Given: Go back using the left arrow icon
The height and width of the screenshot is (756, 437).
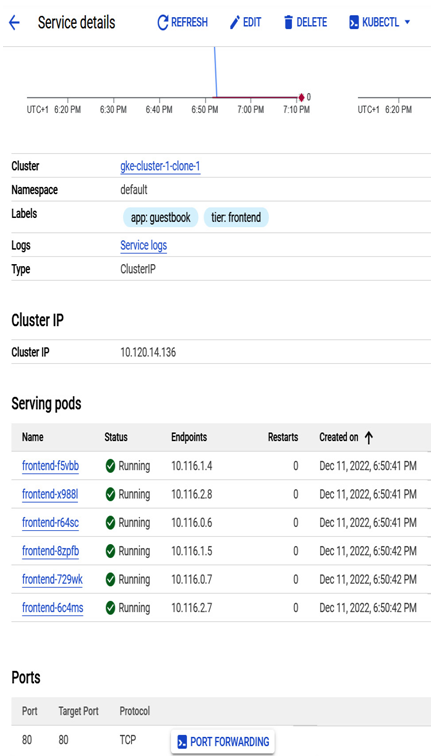Looking at the screenshot, I should [14, 23].
